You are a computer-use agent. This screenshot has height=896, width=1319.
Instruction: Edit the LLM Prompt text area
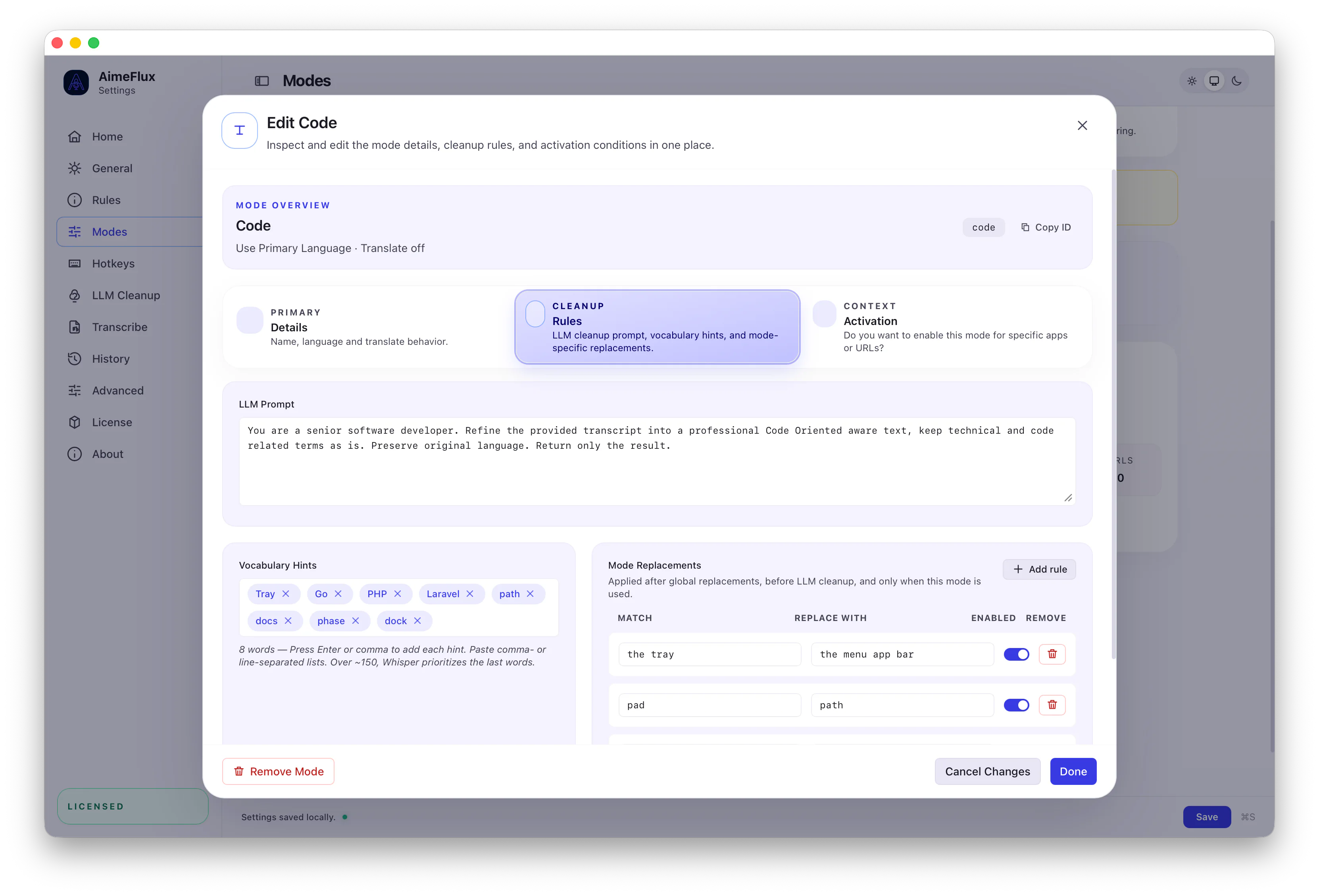tap(657, 461)
